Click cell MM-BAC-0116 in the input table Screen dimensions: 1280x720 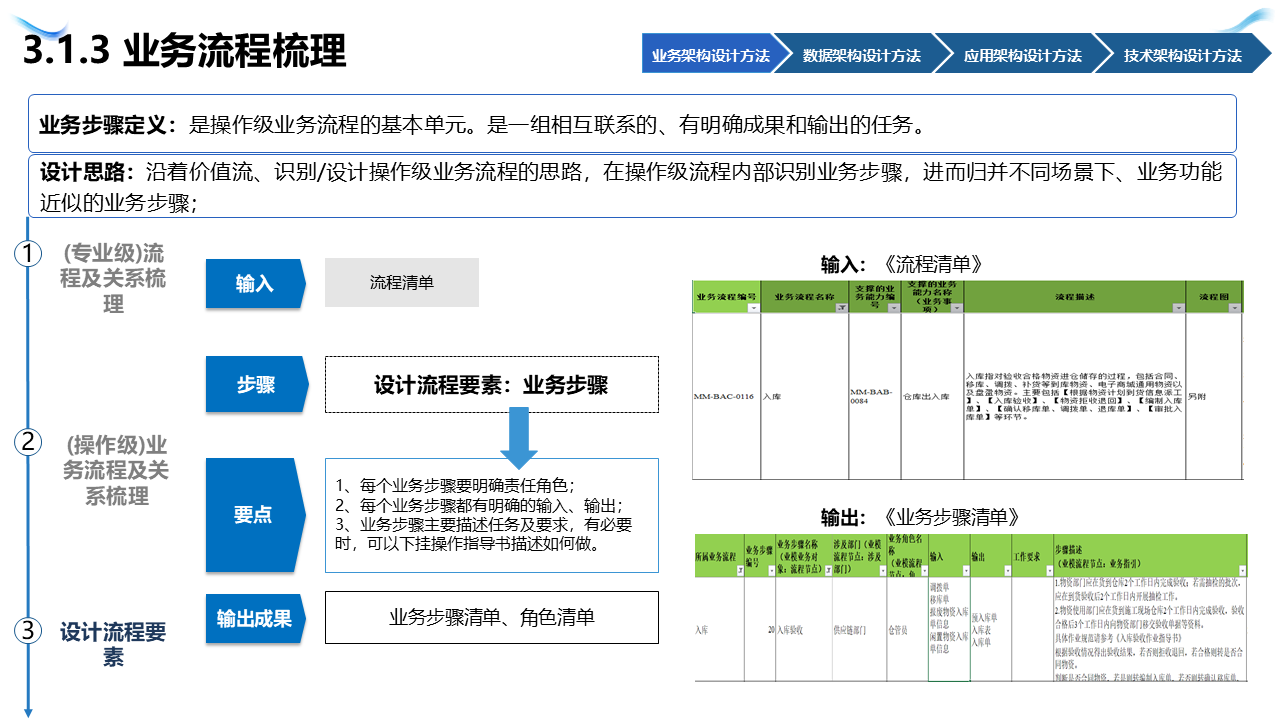(x=725, y=395)
